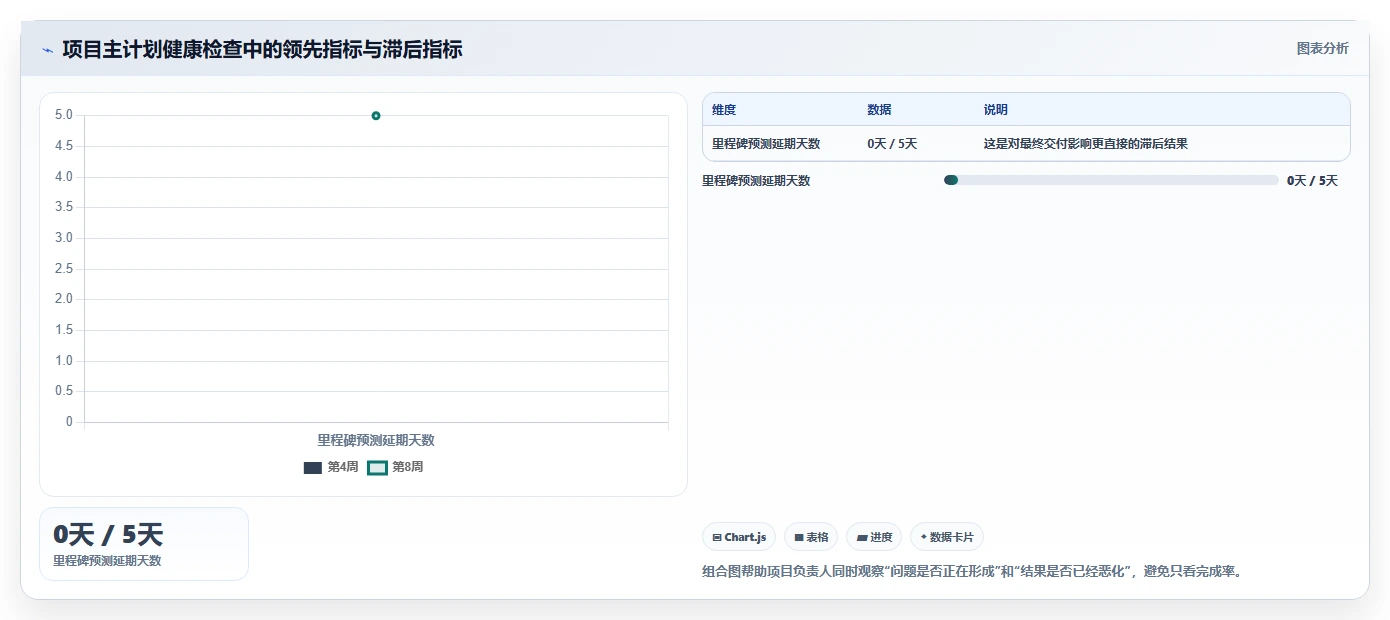This screenshot has width=1390, height=620.
Task: Click the data point at value 5.0
Action: click(376, 116)
